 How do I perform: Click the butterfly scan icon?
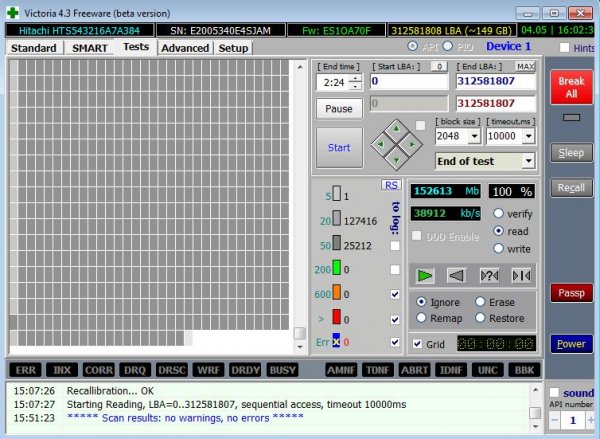[520, 275]
